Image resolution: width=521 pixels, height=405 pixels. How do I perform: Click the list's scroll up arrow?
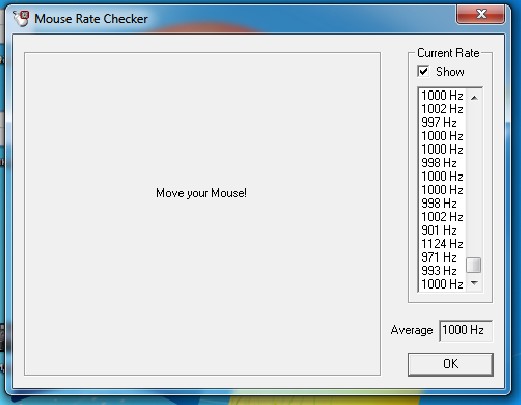point(474,98)
